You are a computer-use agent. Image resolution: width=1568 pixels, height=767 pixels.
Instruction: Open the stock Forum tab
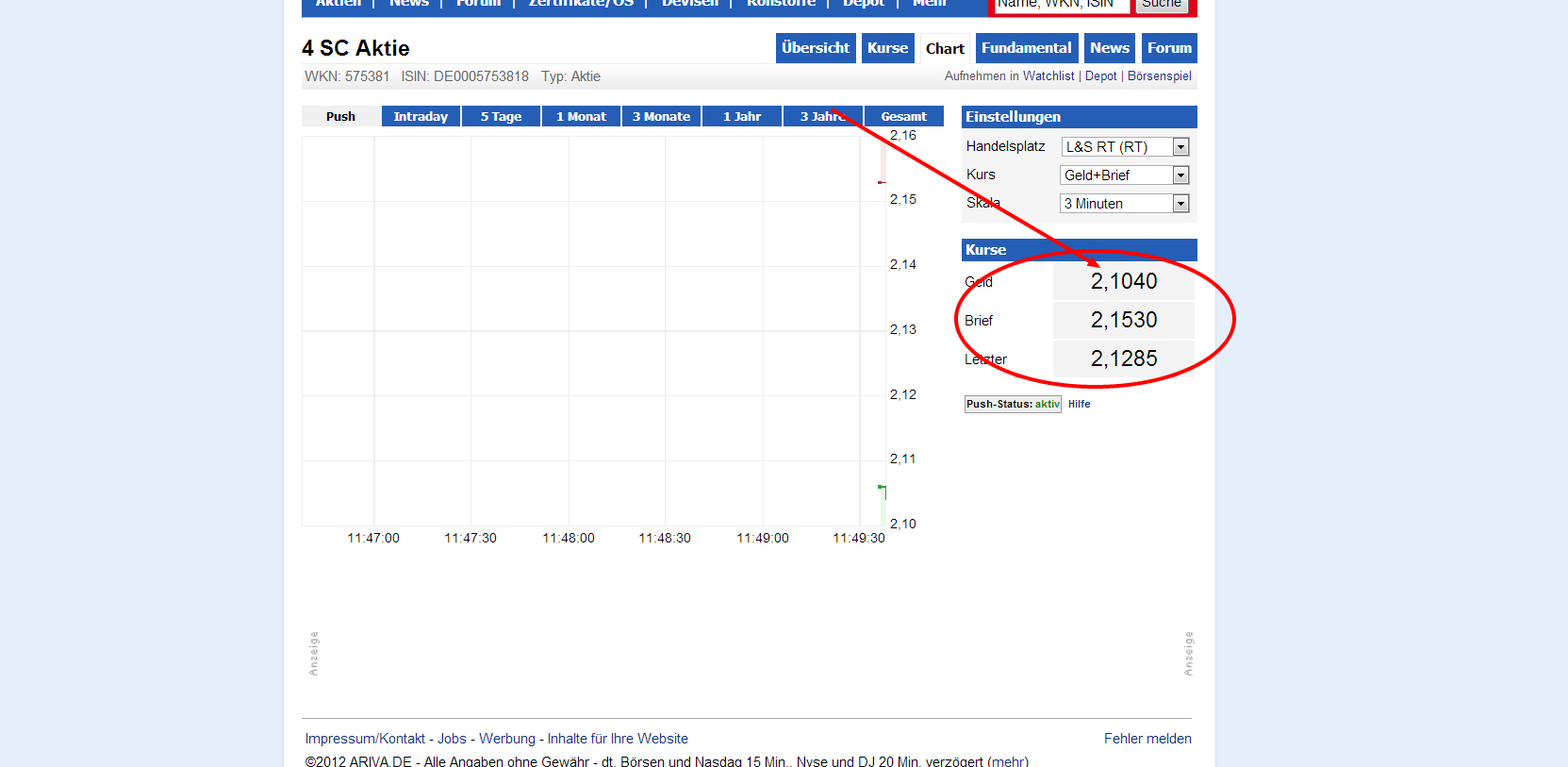coord(1169,48)
